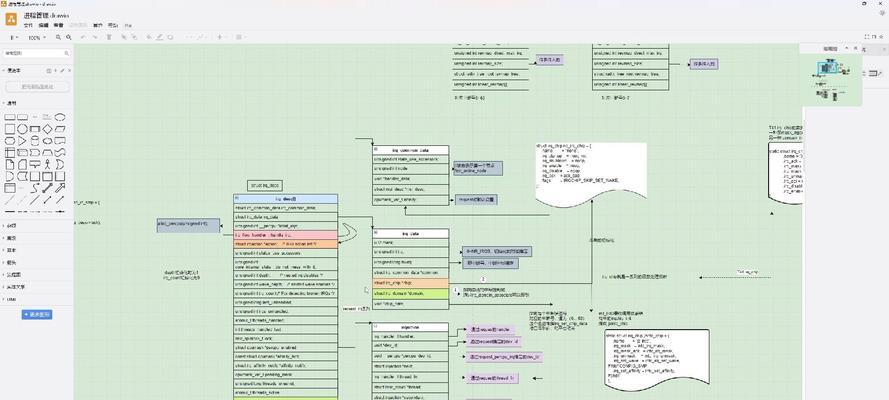The height and width of the screenshot is (400, 889).
Task: Select the Rectangle shape
Action: pos(10,117)
